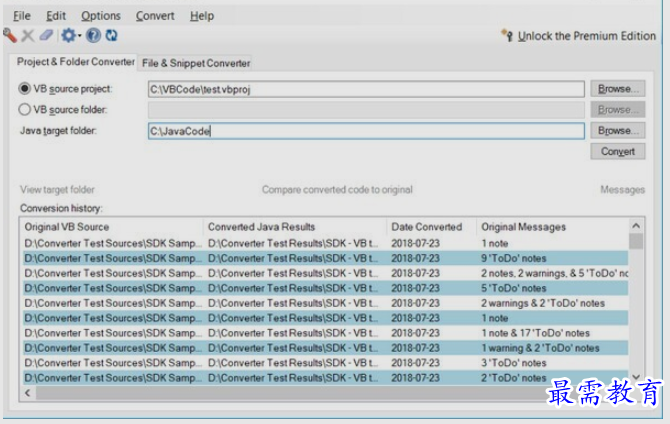Image resolution: width=670 pixels, height=424 pixels.
Task: Click the history list scroll up arrow
Action: coord(636,226)
